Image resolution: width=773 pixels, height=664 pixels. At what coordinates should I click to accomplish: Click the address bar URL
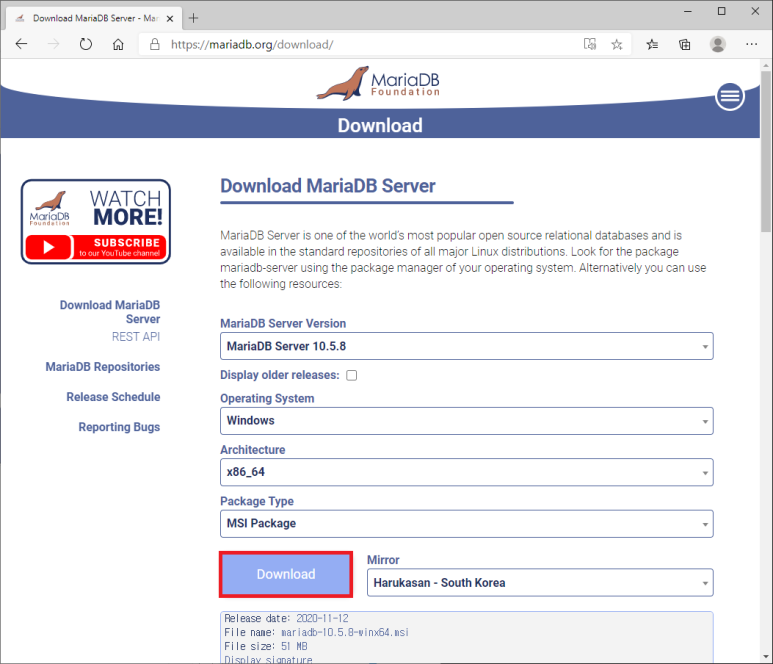(x=252, y=45)
